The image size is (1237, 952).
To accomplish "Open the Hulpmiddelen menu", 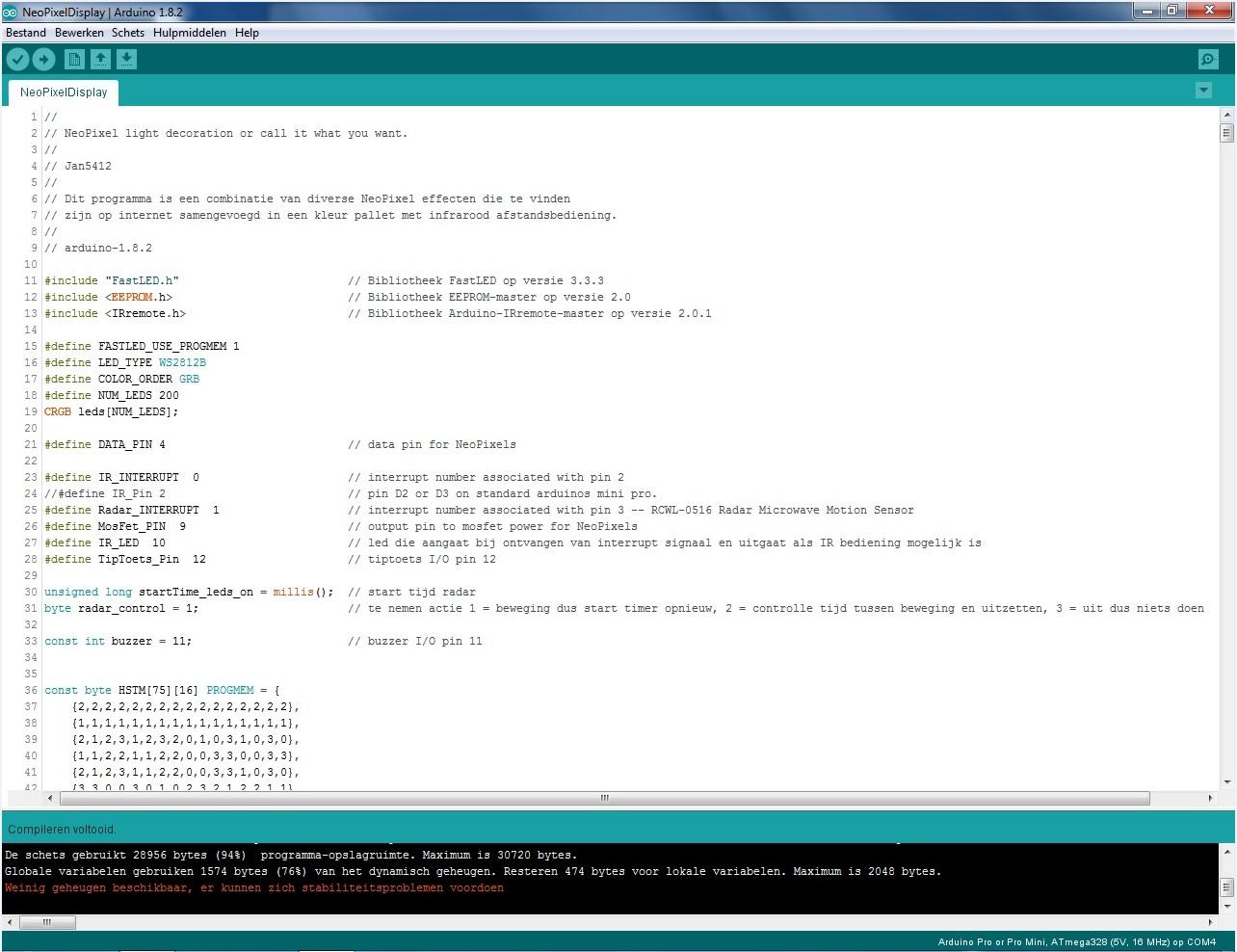I will [x=189, y=32].
